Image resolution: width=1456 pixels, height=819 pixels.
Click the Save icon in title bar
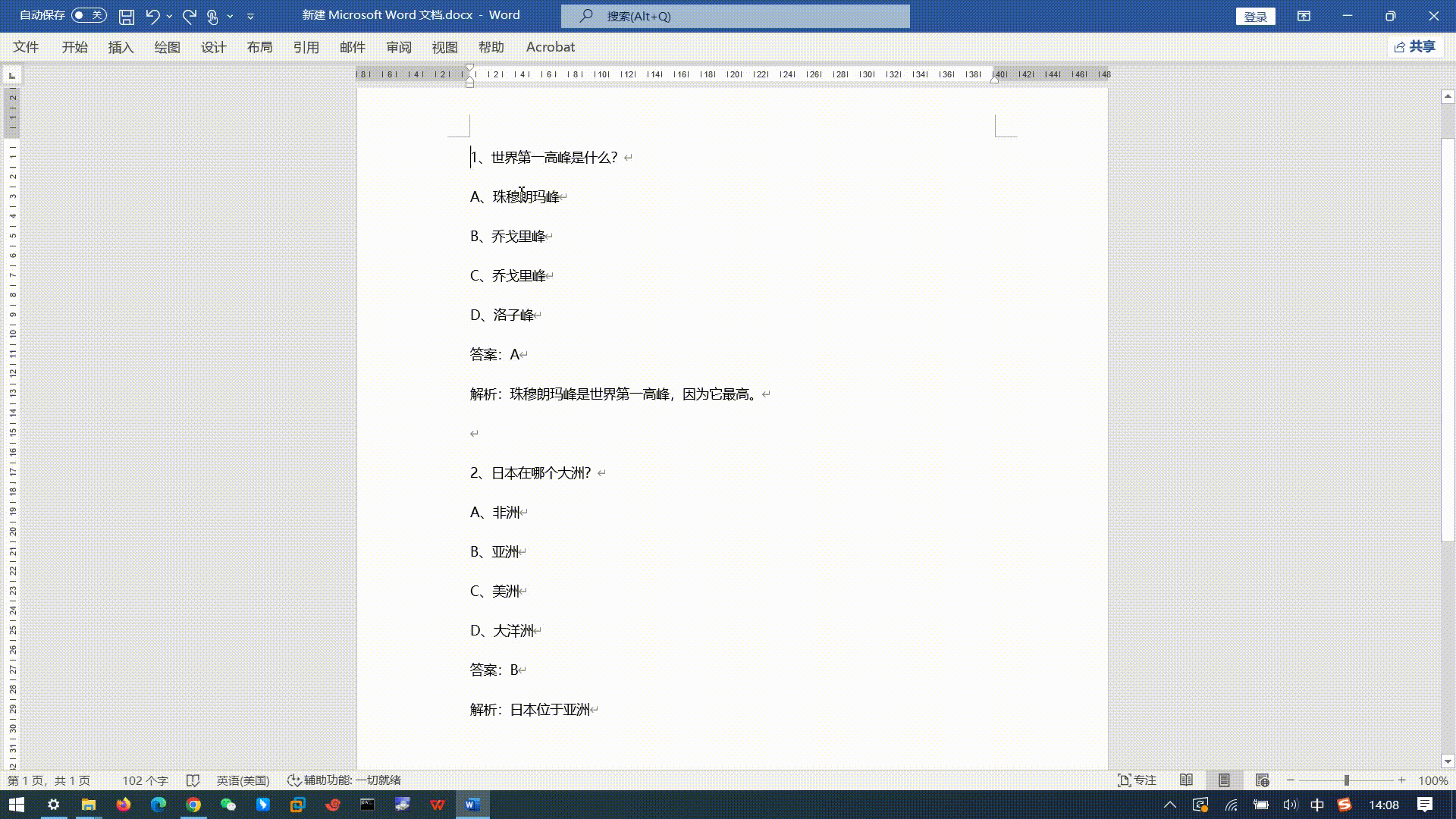[127, 16]
